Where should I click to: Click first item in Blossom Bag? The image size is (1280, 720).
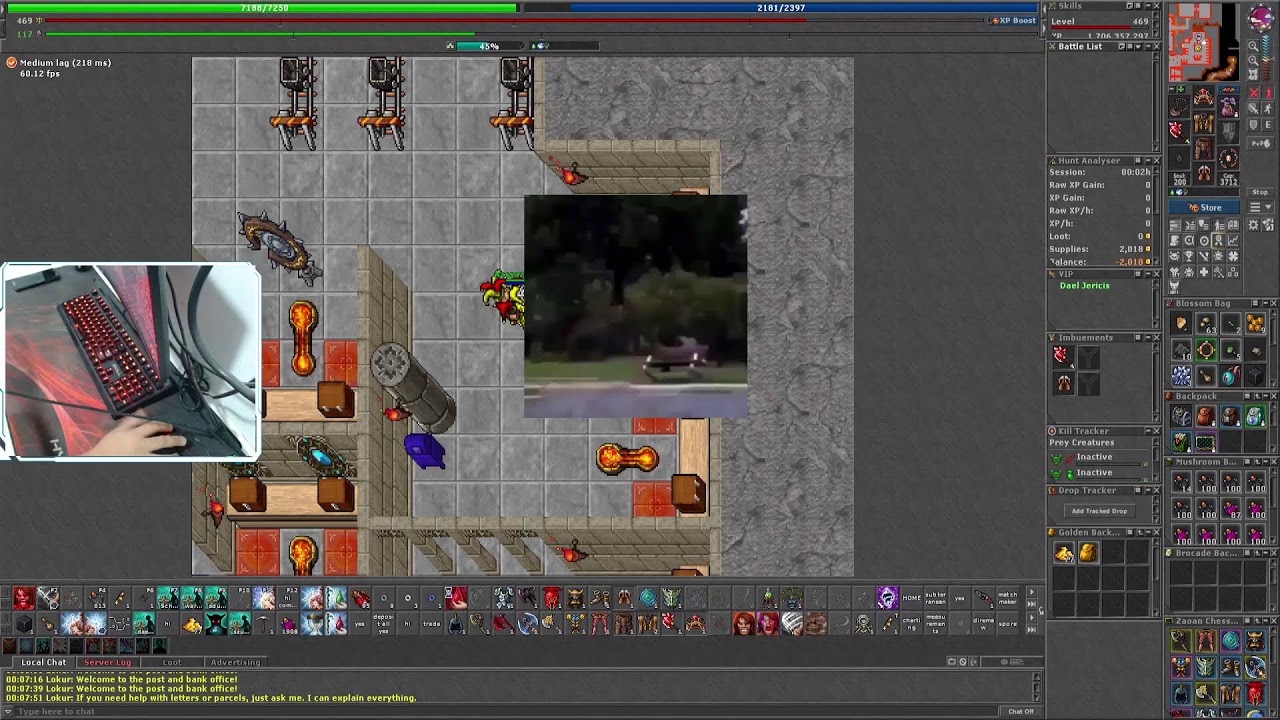[x=1181, y=323]
